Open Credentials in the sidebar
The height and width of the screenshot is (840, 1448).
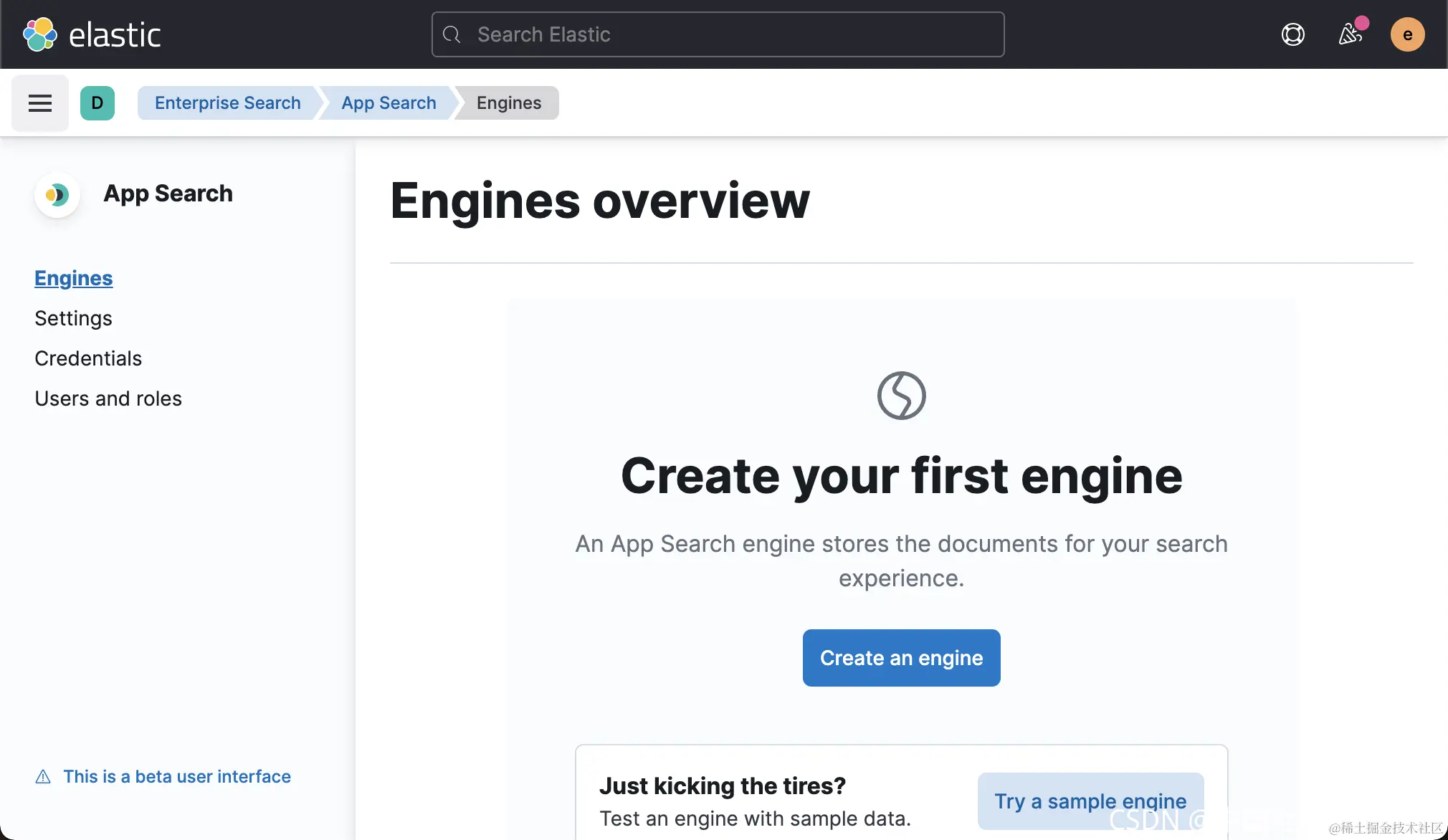click(x=88, y=358)
